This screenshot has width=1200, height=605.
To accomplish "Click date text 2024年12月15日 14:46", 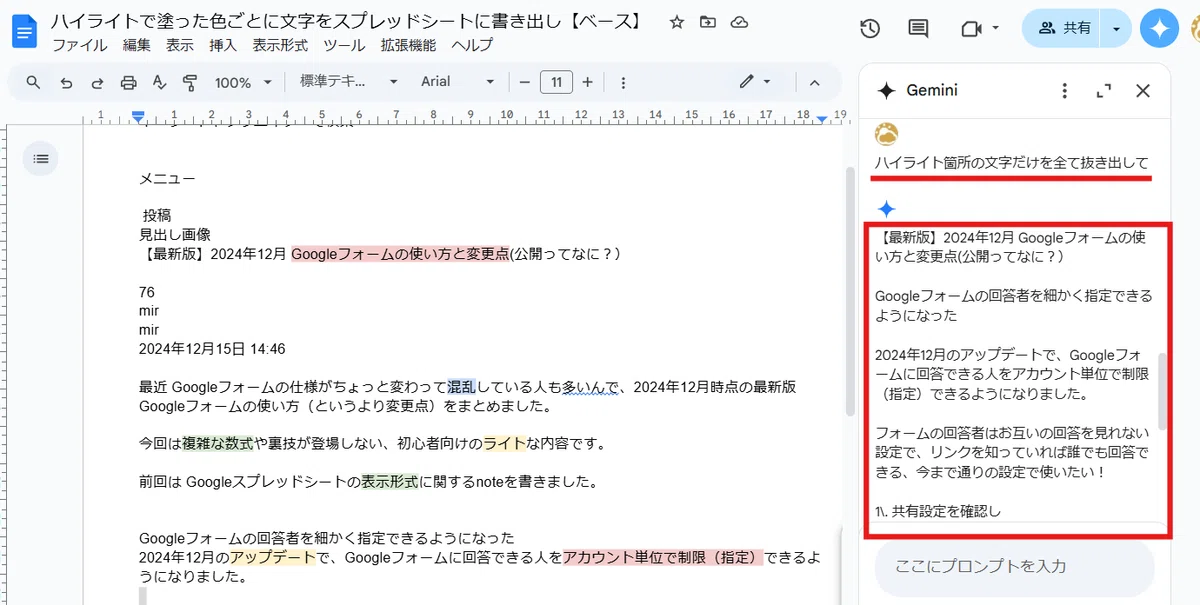I will point(212,349).
